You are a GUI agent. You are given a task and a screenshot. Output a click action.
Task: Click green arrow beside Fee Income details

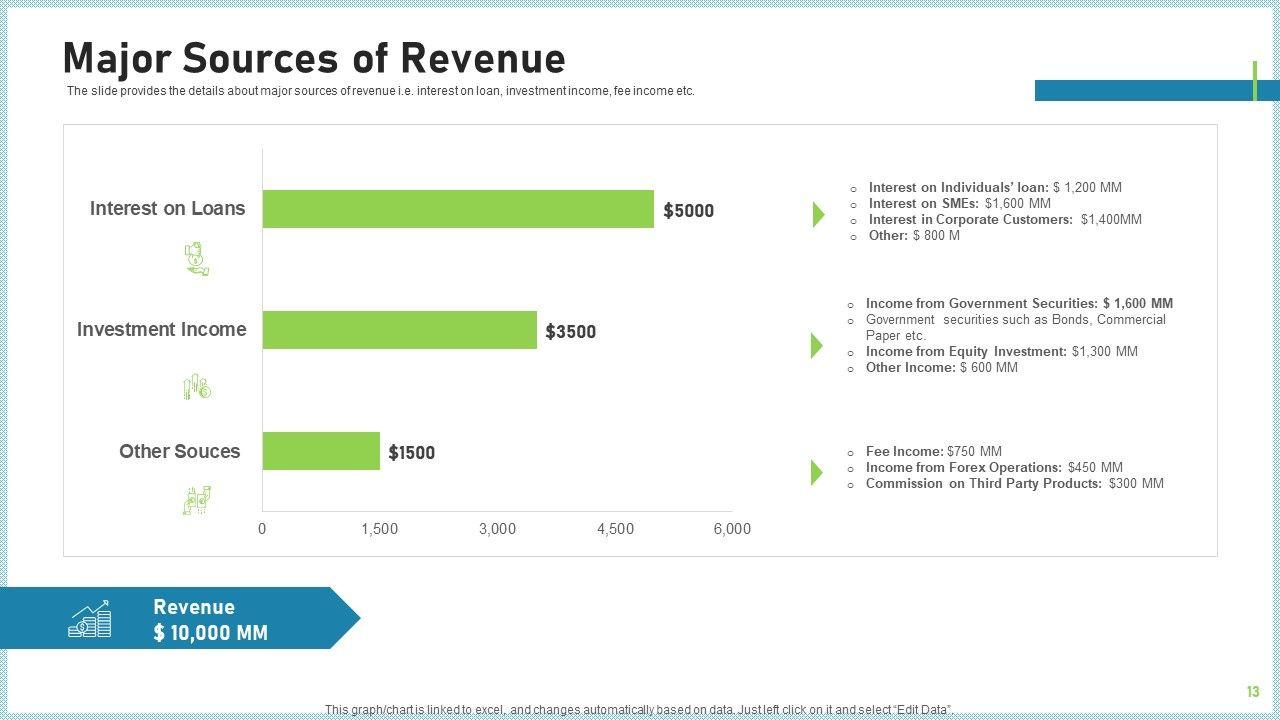tap(816, 472)
